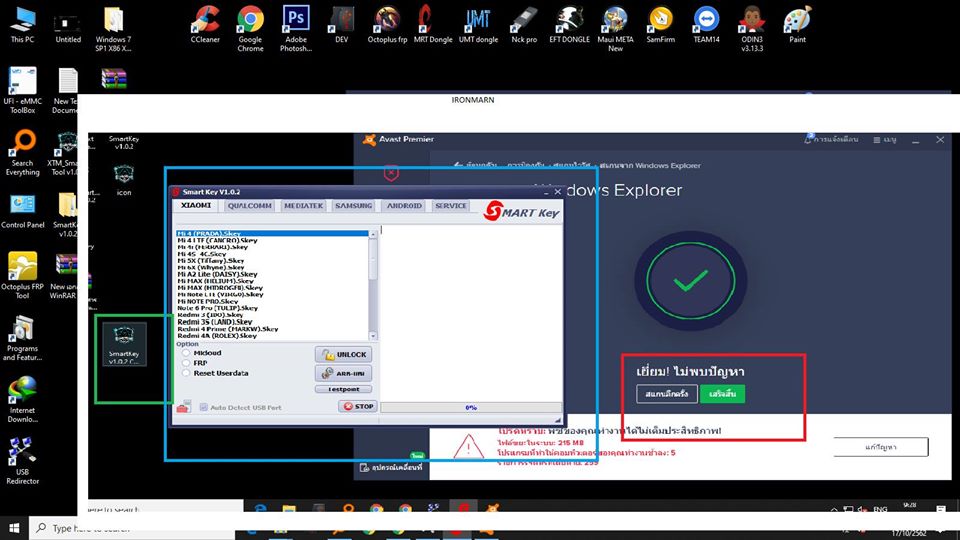Open Programs and Features shortcut
The width and height of the screenshot is (960, 540).
coord(22,338)
